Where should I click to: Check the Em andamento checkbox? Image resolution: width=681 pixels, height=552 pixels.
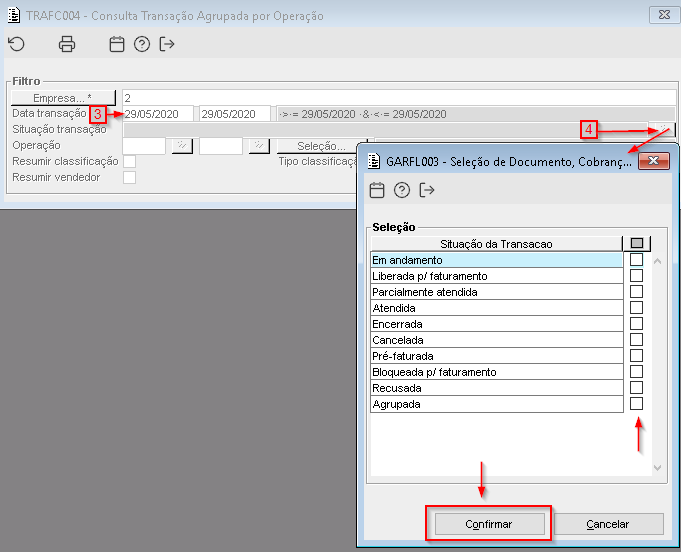click(636, 259)
